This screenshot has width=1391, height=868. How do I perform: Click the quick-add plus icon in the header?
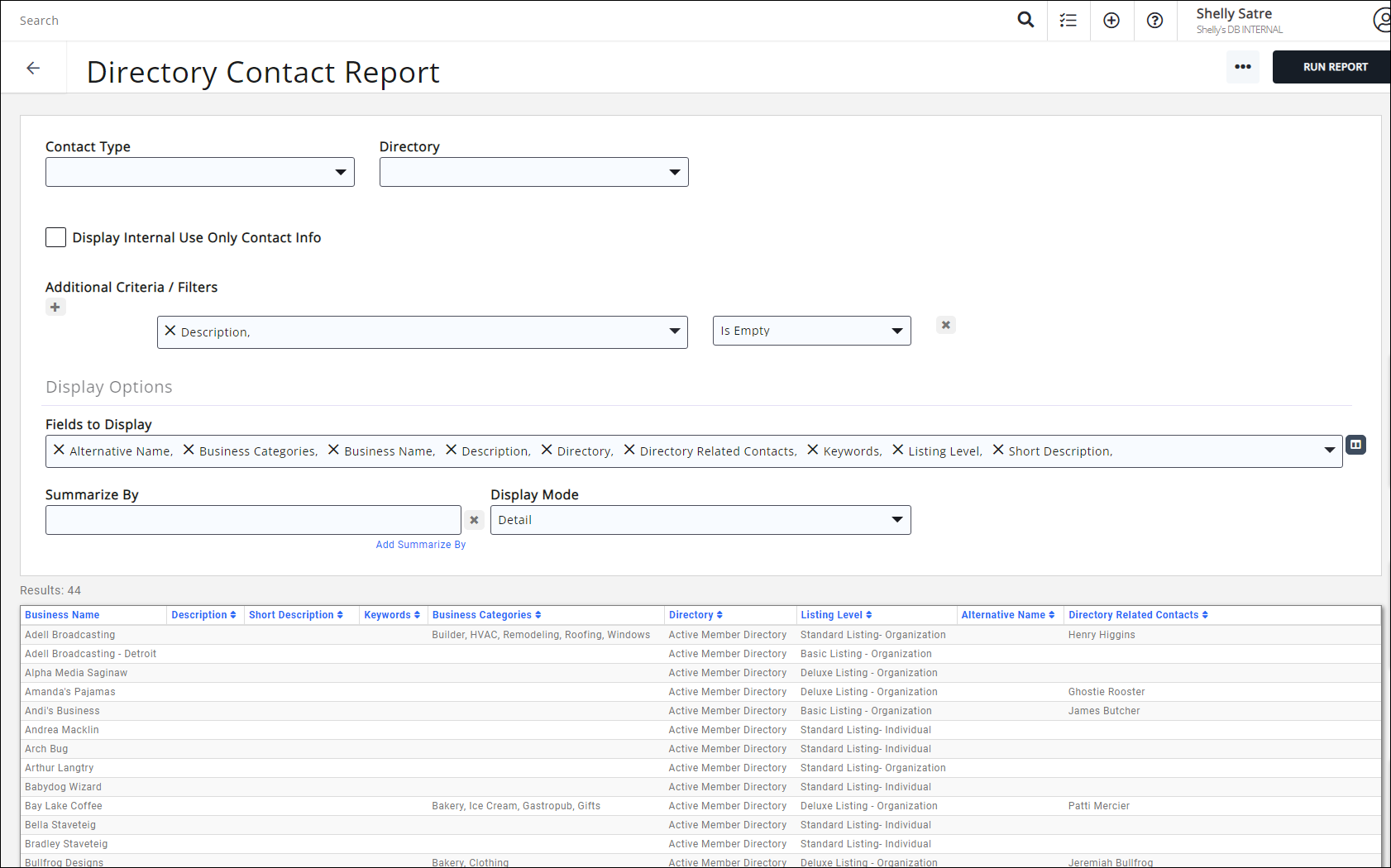pos(1111,20)
